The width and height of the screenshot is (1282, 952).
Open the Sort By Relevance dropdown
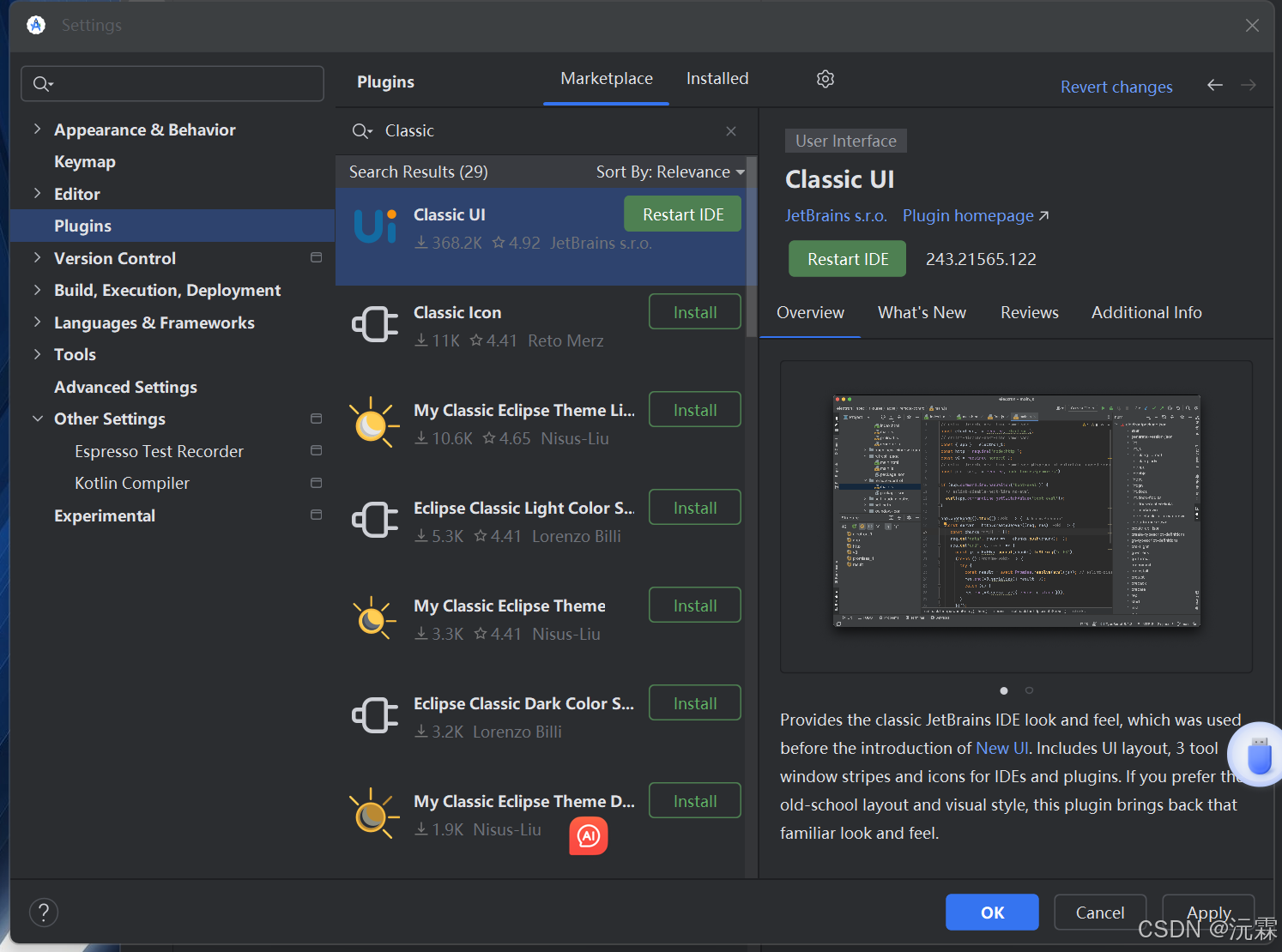tap(670, 172)
